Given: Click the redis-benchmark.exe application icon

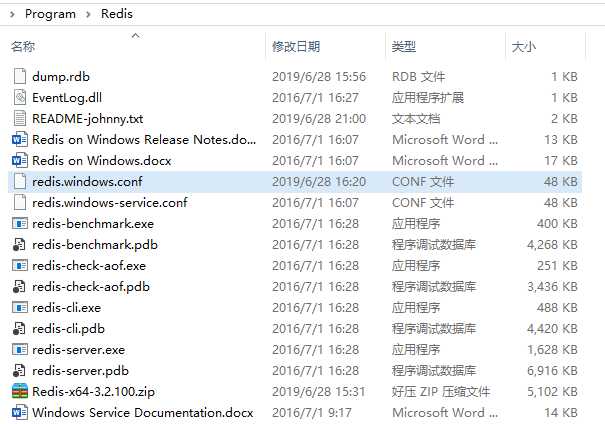Looking at the screenshot, I should [x=20, y=223].
